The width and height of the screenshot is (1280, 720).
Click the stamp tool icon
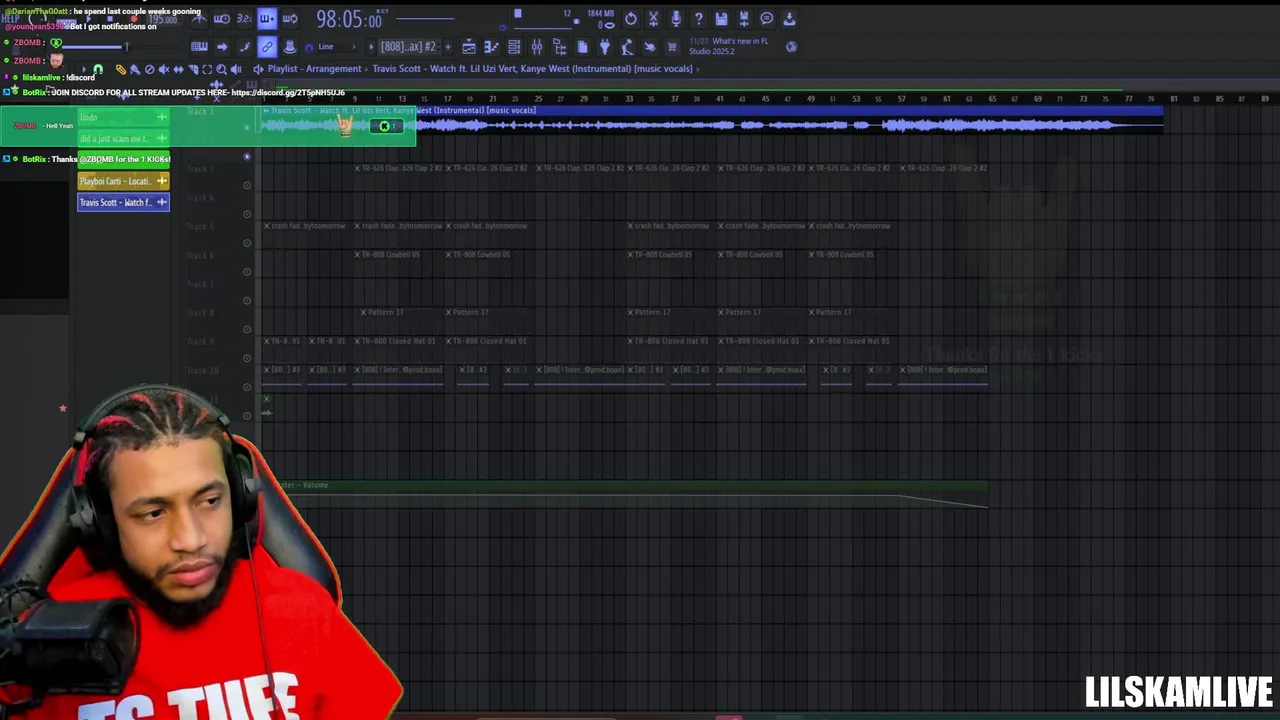tap(290, 47)
